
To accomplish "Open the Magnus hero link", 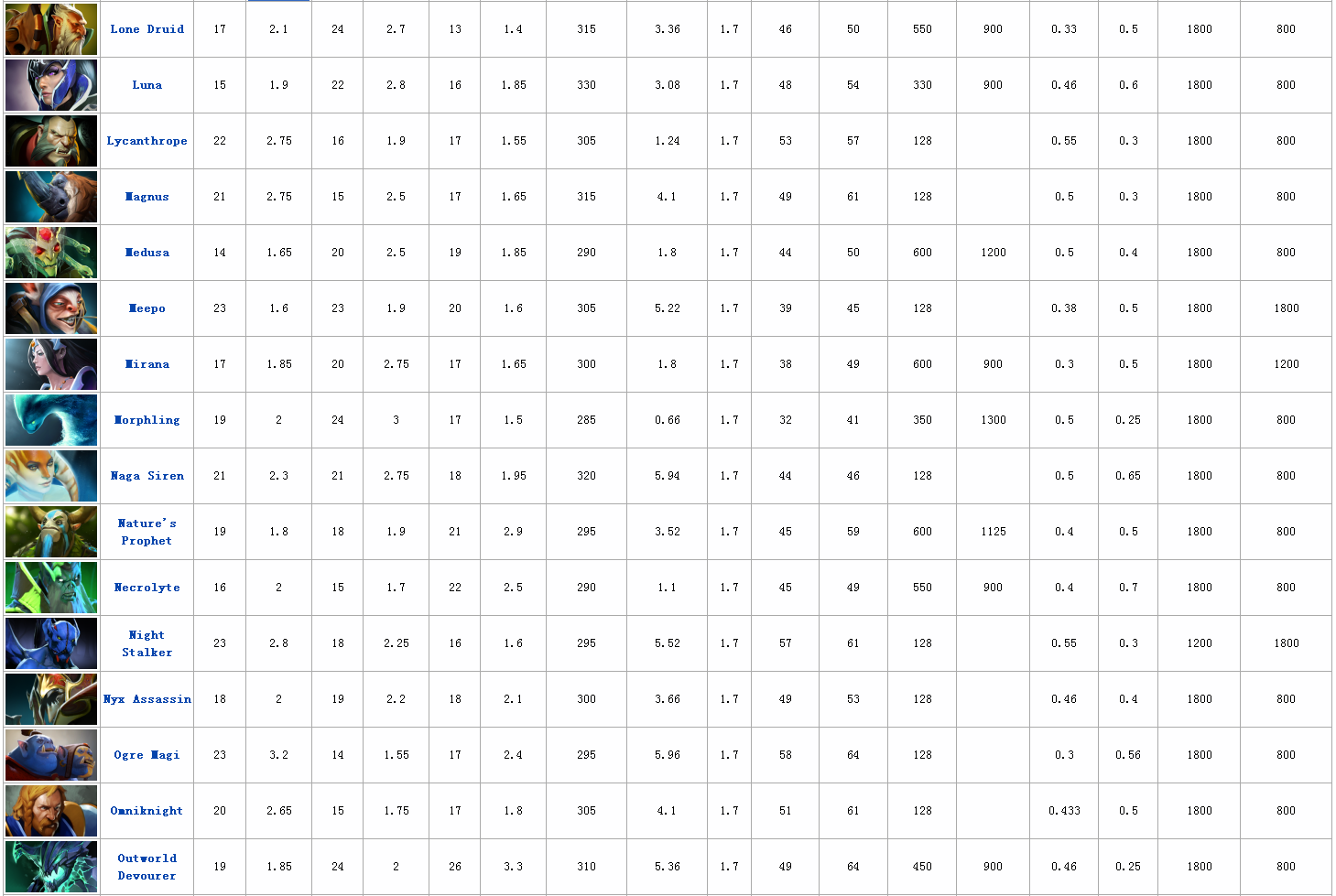I will coord(147,197).
